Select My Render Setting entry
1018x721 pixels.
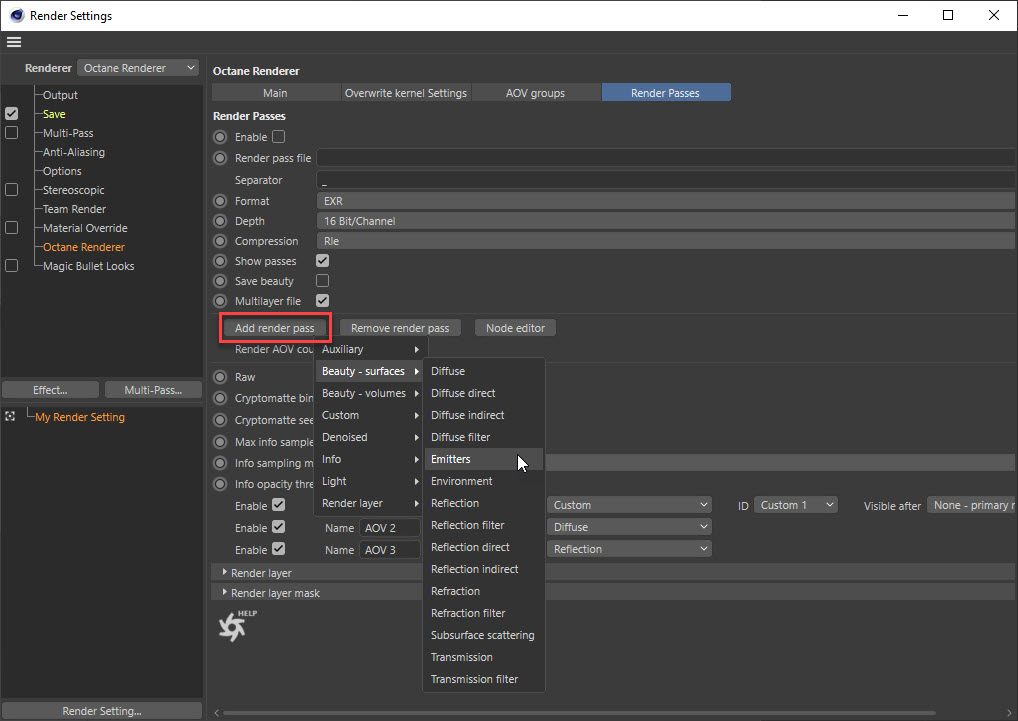pyautogui.click(x=80, y=417)
